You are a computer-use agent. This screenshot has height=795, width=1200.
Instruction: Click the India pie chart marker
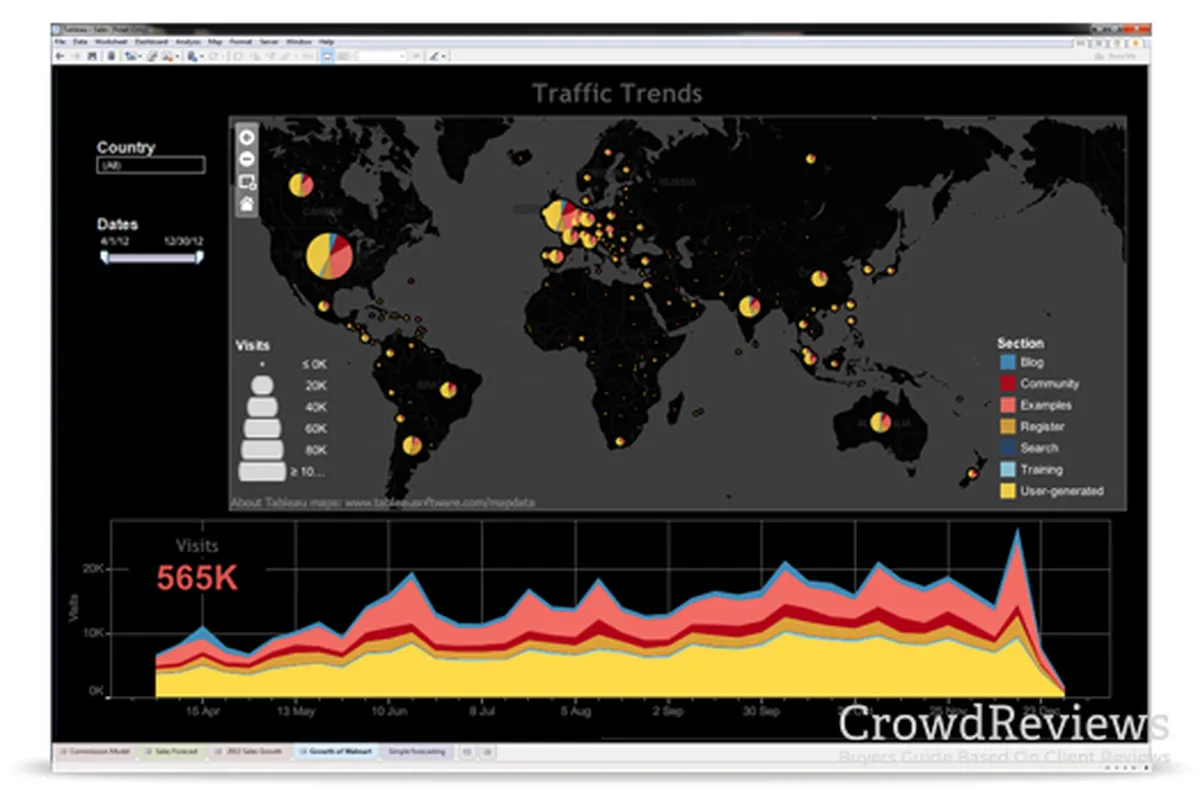tap(750, 305)
